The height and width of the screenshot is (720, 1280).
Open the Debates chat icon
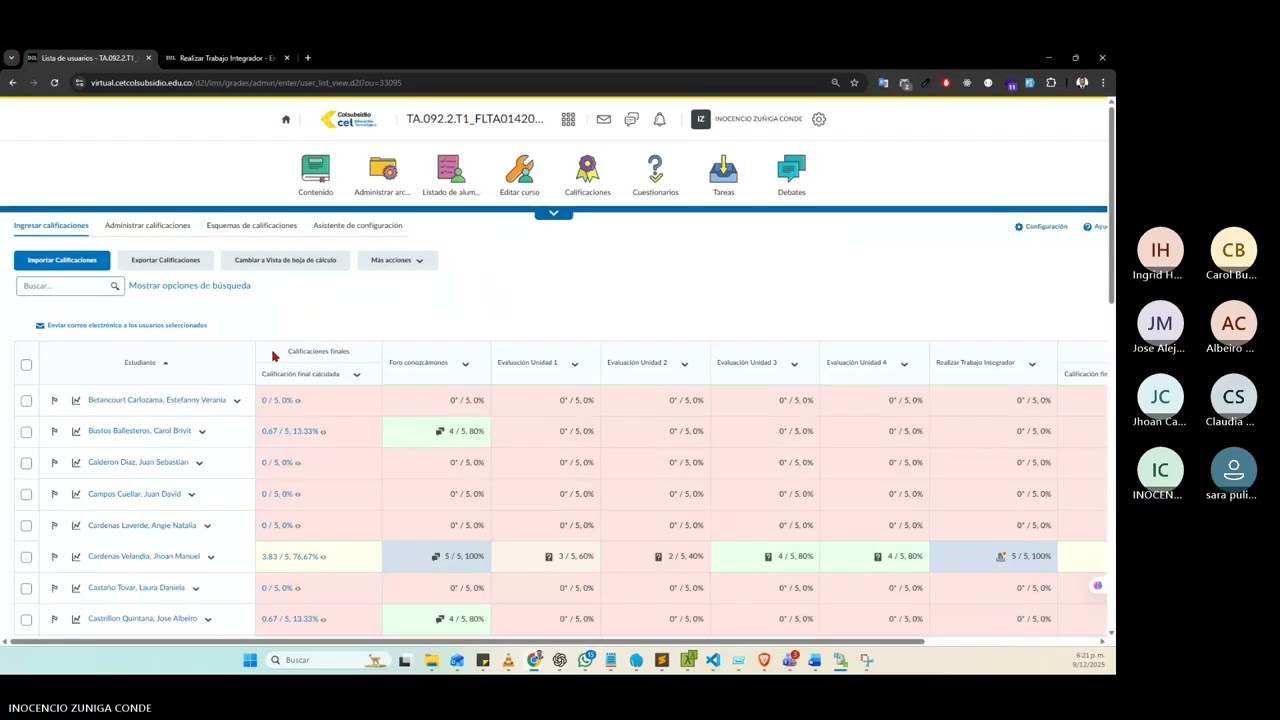tap(791, 168)
